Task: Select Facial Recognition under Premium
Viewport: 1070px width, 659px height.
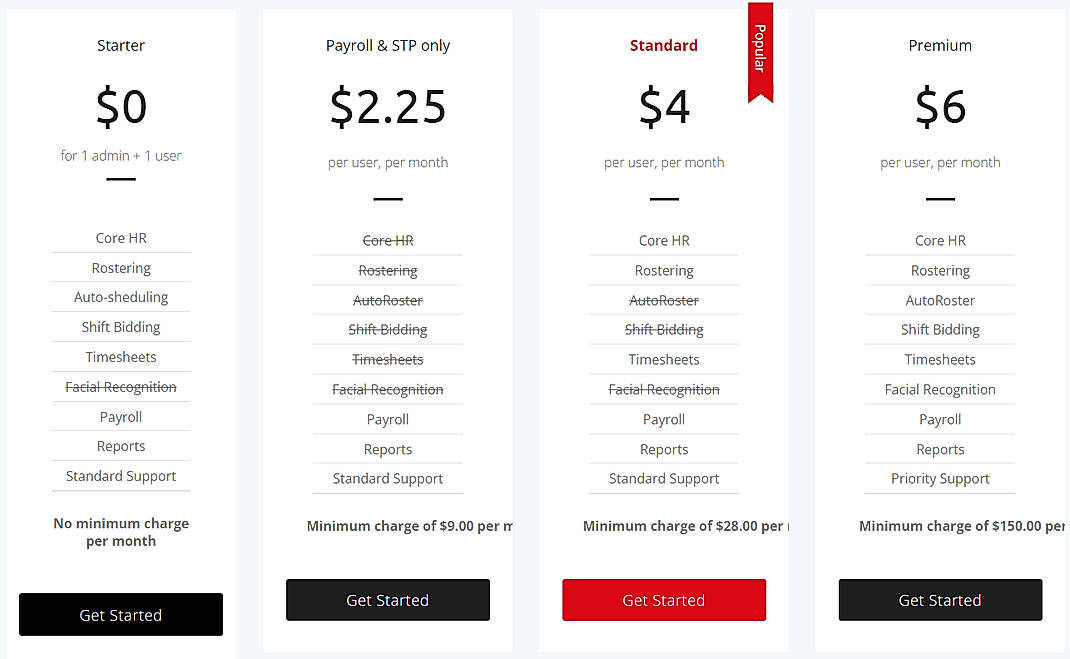Action: 939,389
